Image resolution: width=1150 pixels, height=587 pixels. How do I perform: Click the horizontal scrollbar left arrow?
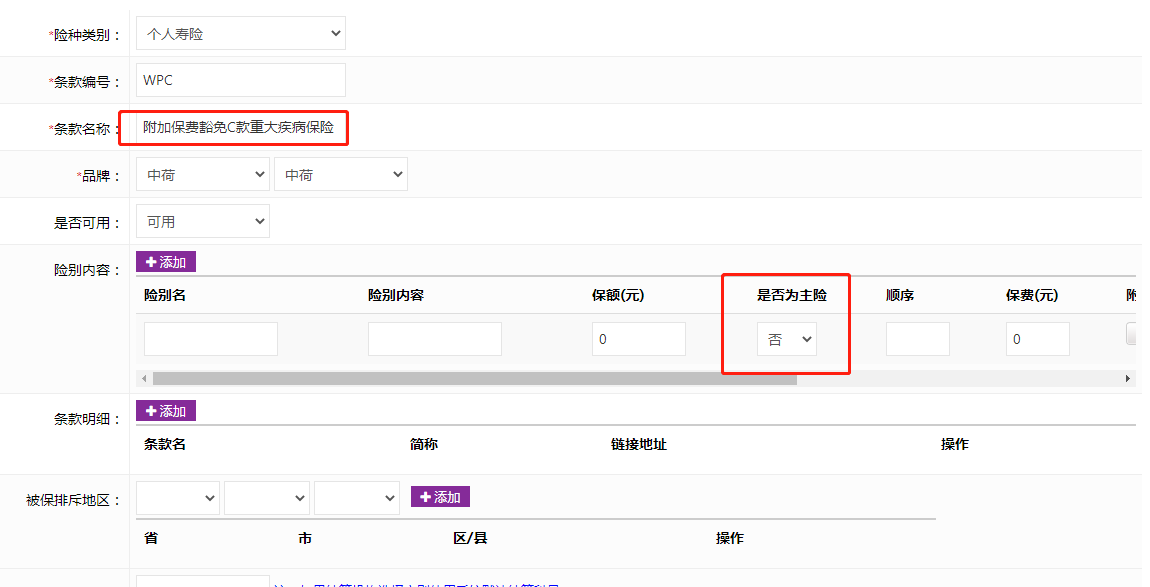tap(144, 379)
